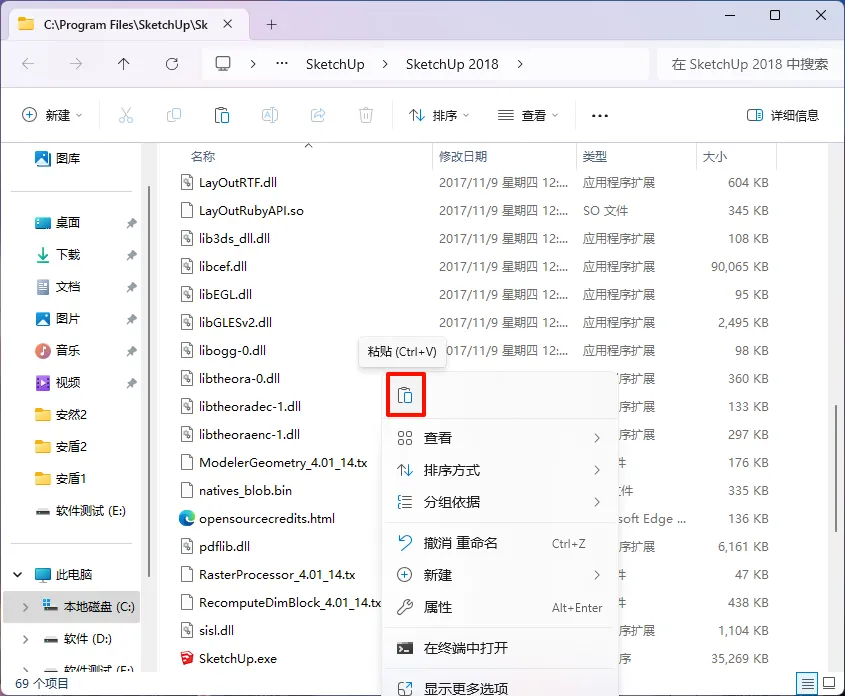Screen dimensions: 845x696
Task: Expand the chevron after the monitor icon in the address bar
Action: coord(253,64)
